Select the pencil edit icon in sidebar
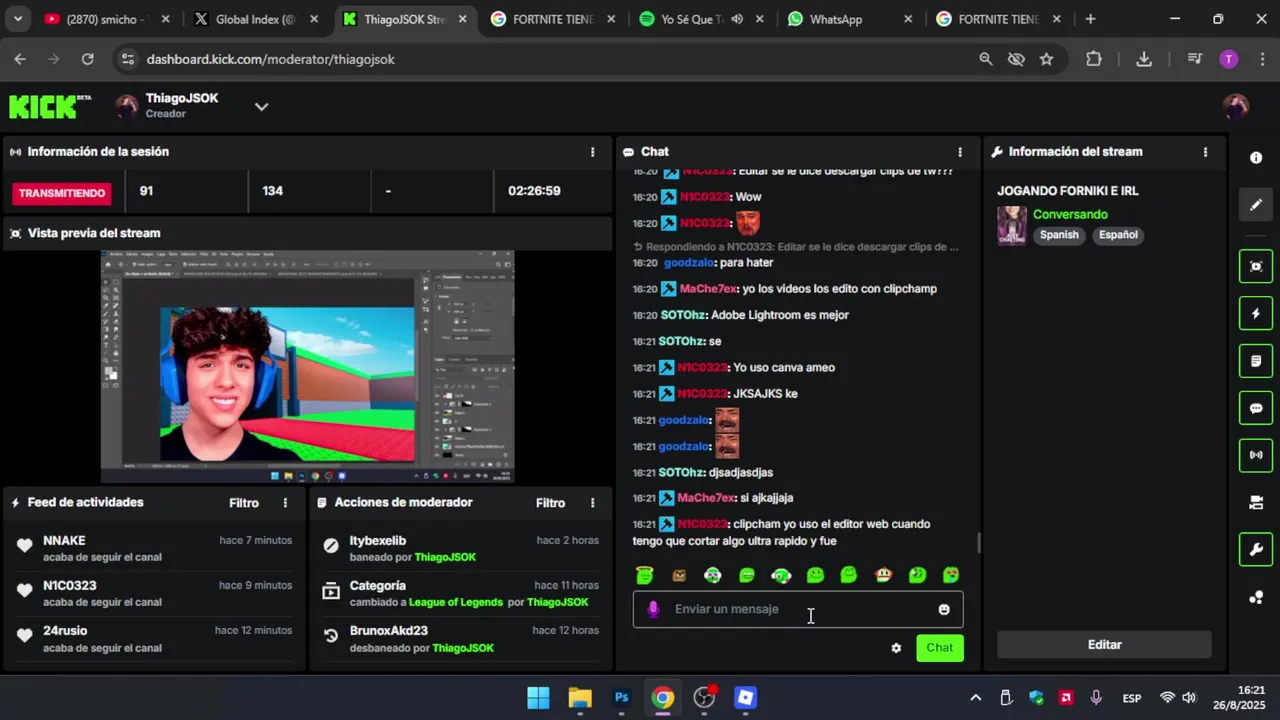The image size is (1280, 720). (x=1256, y=205)
